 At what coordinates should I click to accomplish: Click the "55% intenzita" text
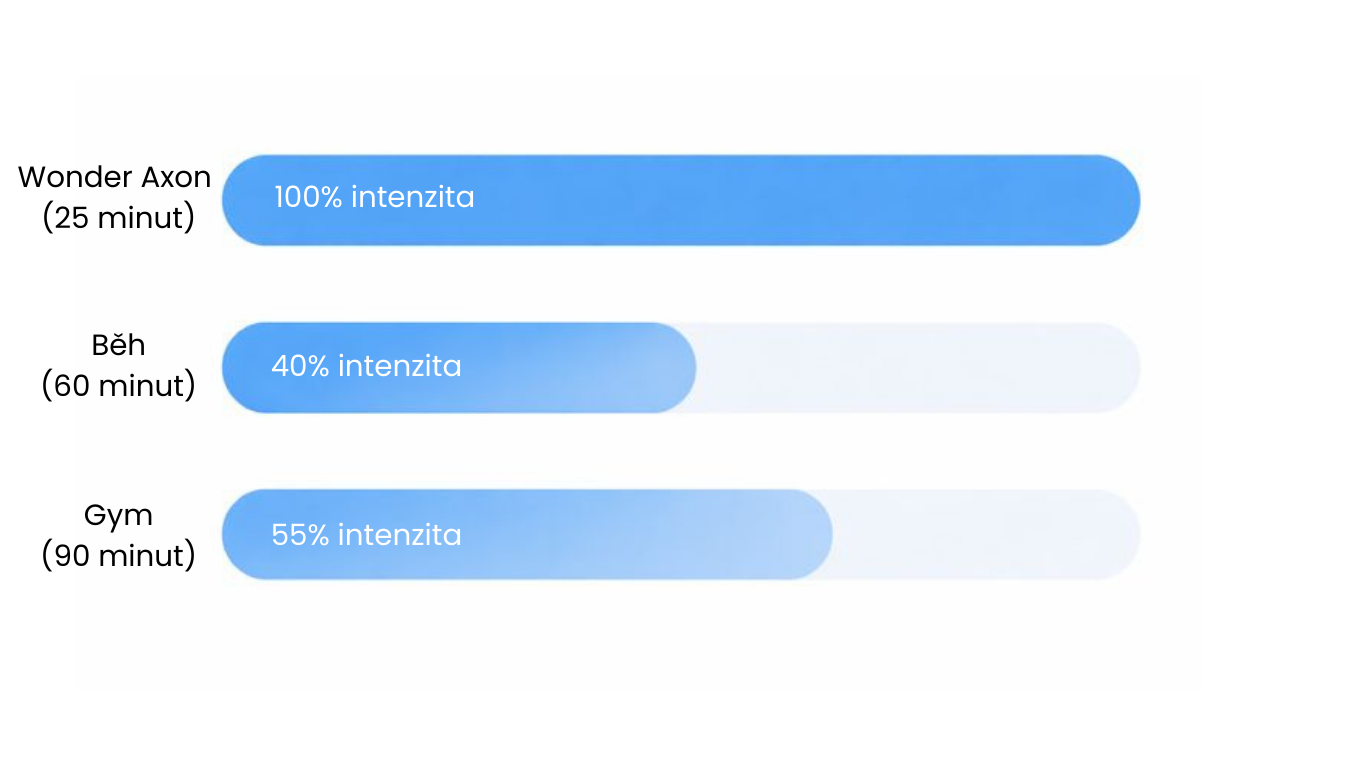coord(366,535)
